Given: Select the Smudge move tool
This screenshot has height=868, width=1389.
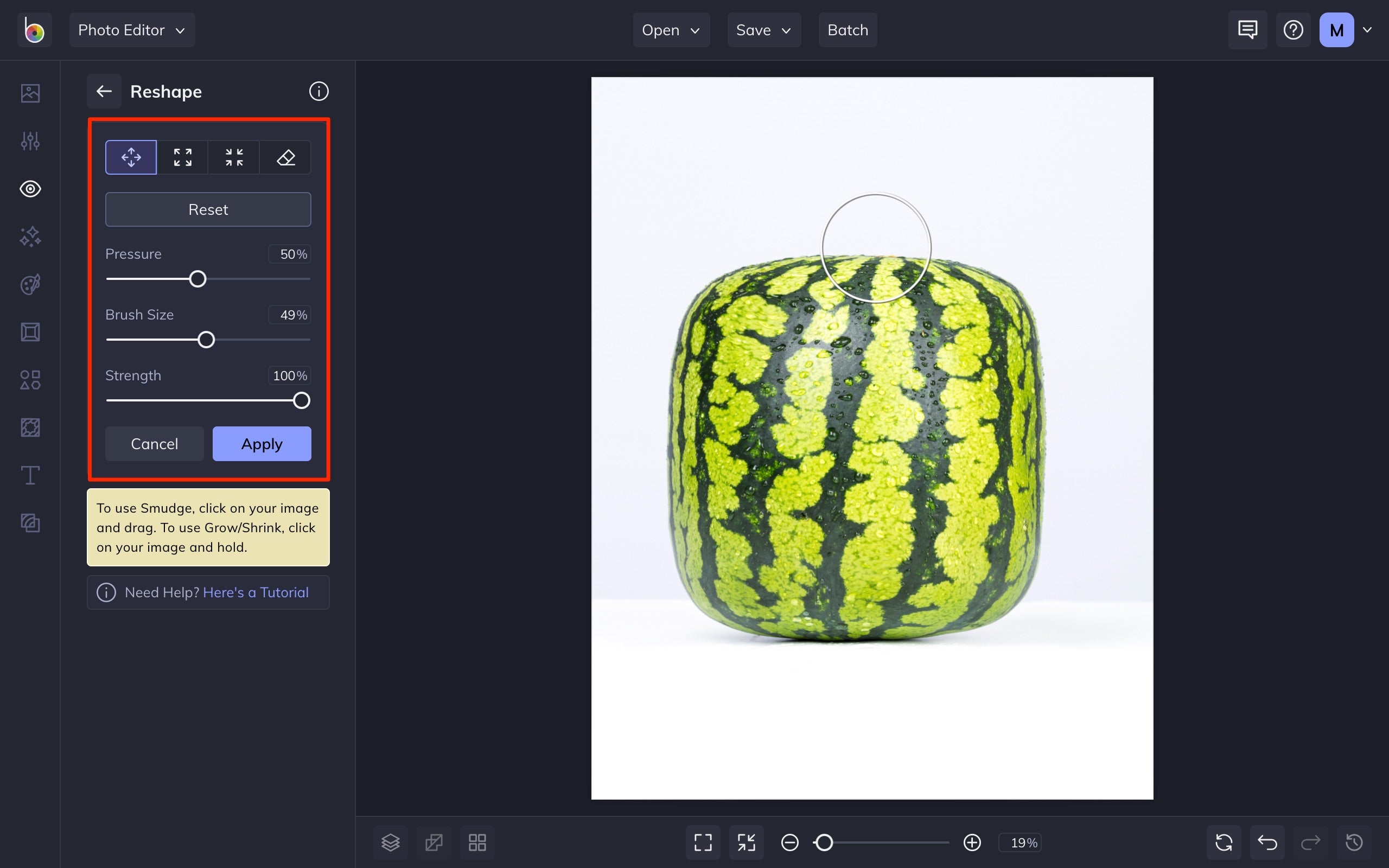Looking at the screenshot, I should pyautogui.click(x=131, y=157).
